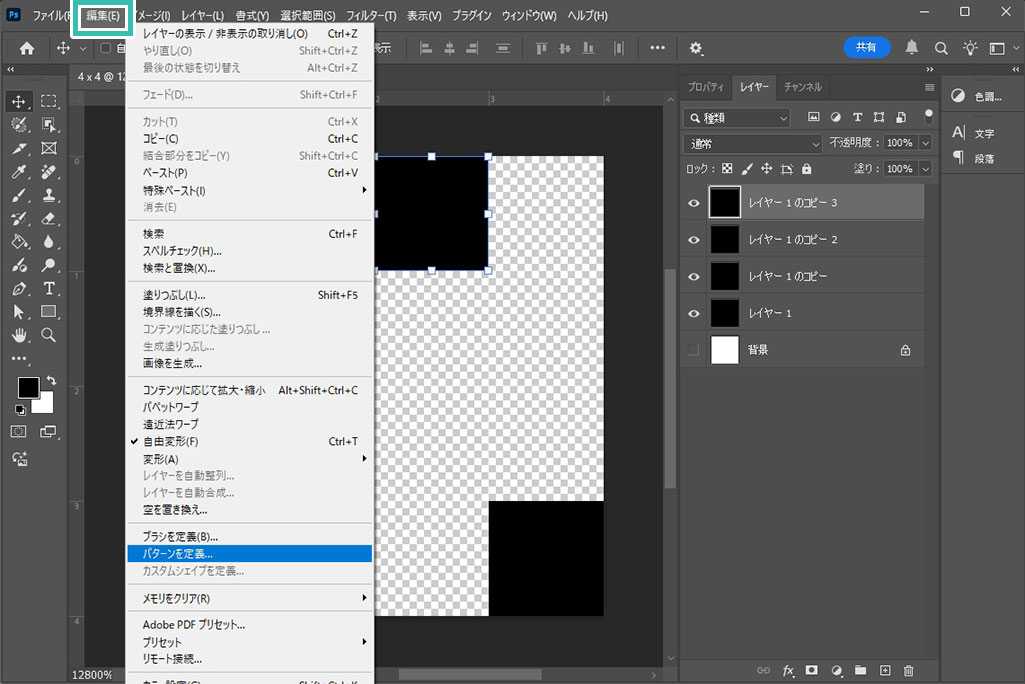Create a new group folder icon
The image size is (1025, 684).
(x=860, y=670)
